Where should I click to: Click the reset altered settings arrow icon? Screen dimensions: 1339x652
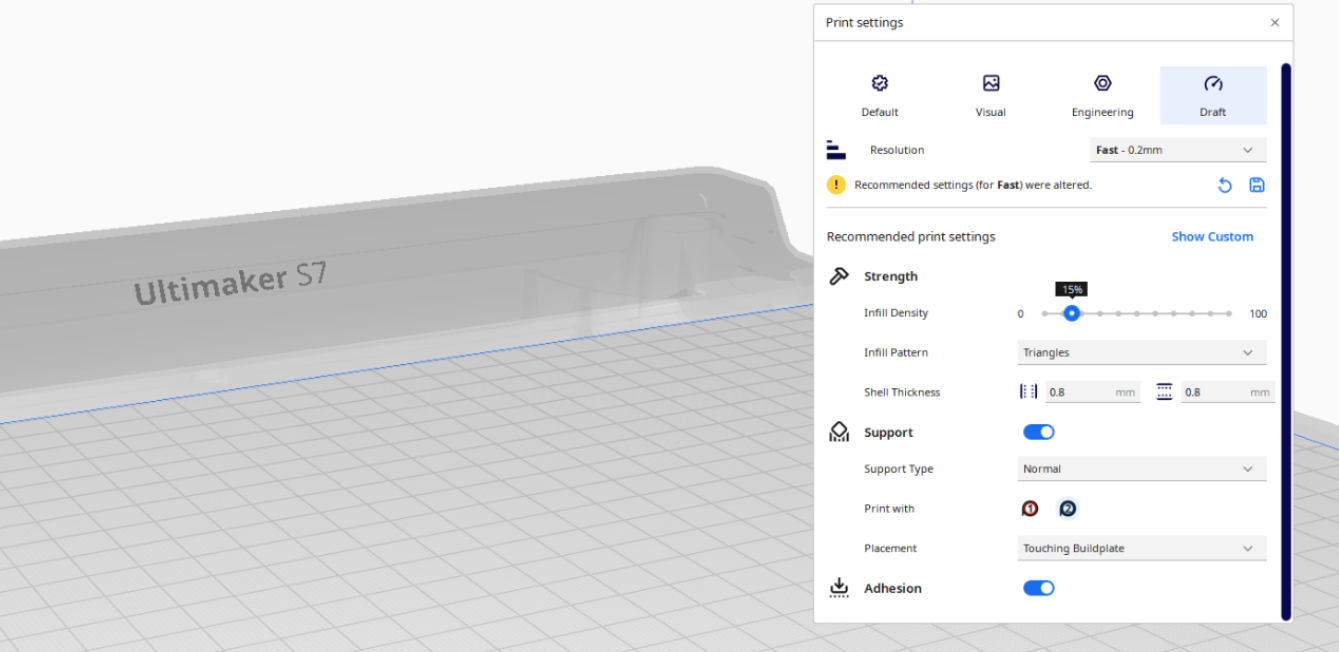(1225, 185)
